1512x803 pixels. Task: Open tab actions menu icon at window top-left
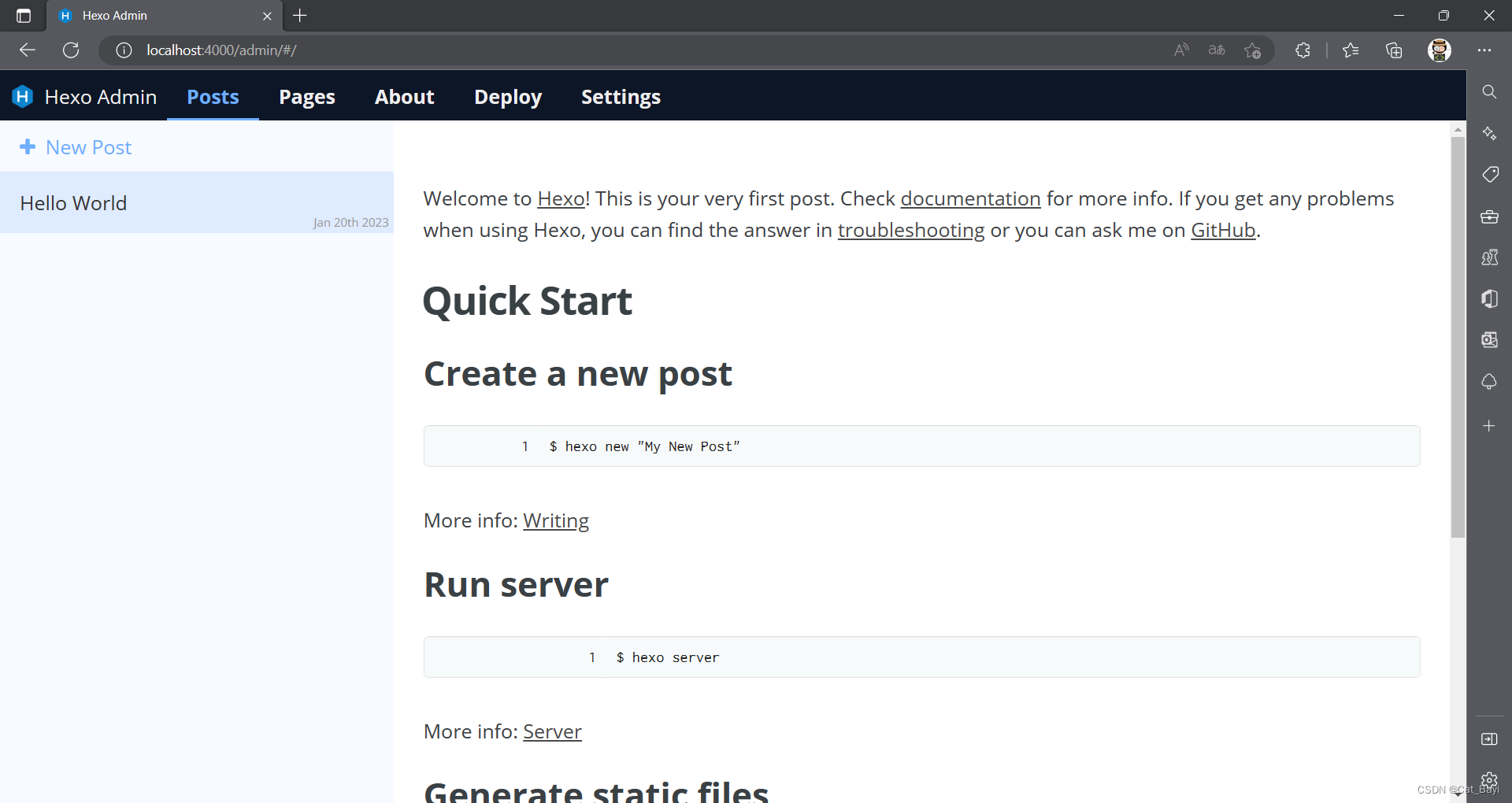click(24, 16)
